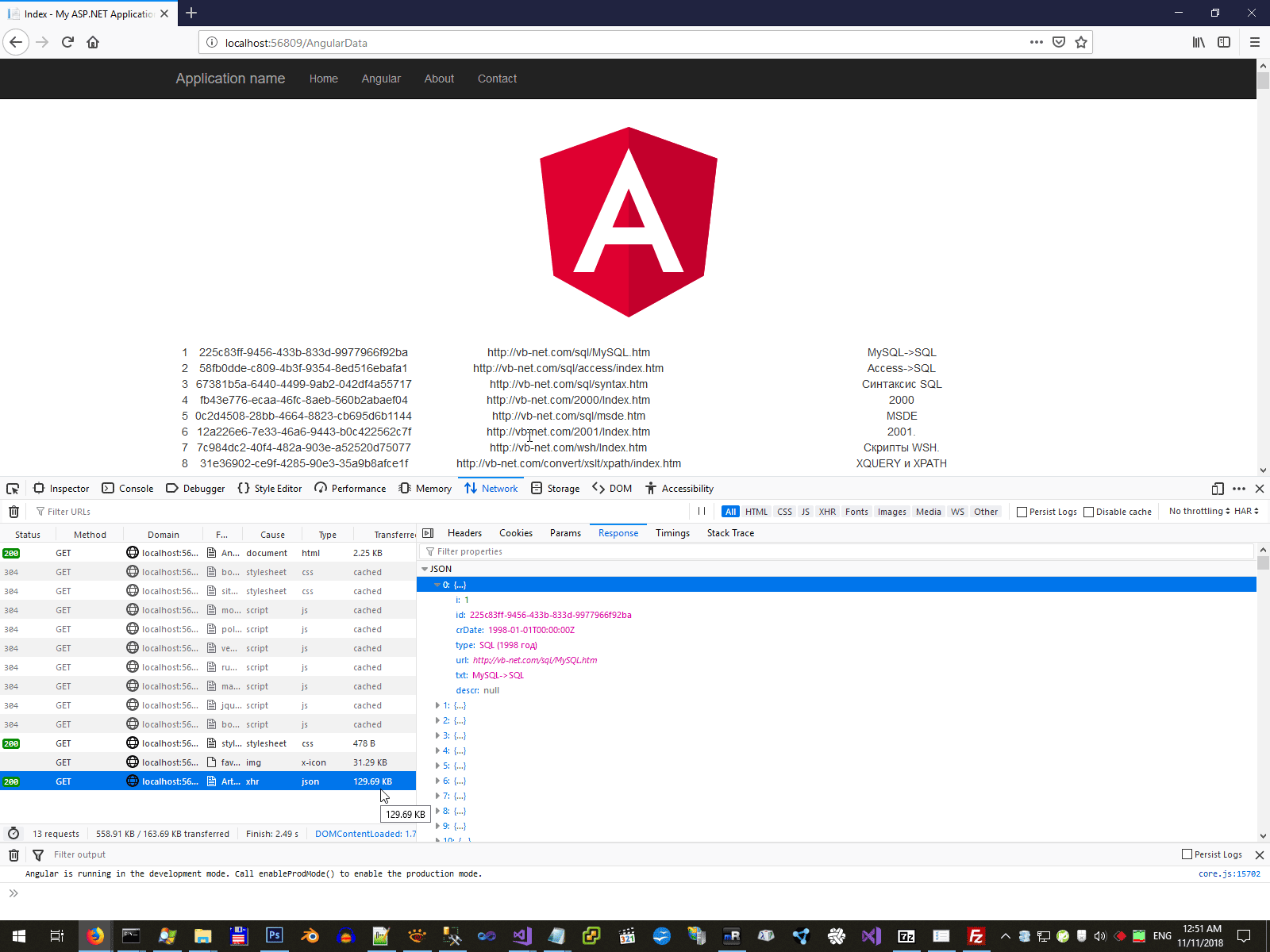Show site information for localhost
Image resolution: width=1270 pixels, height=952 pixels.
212,43
